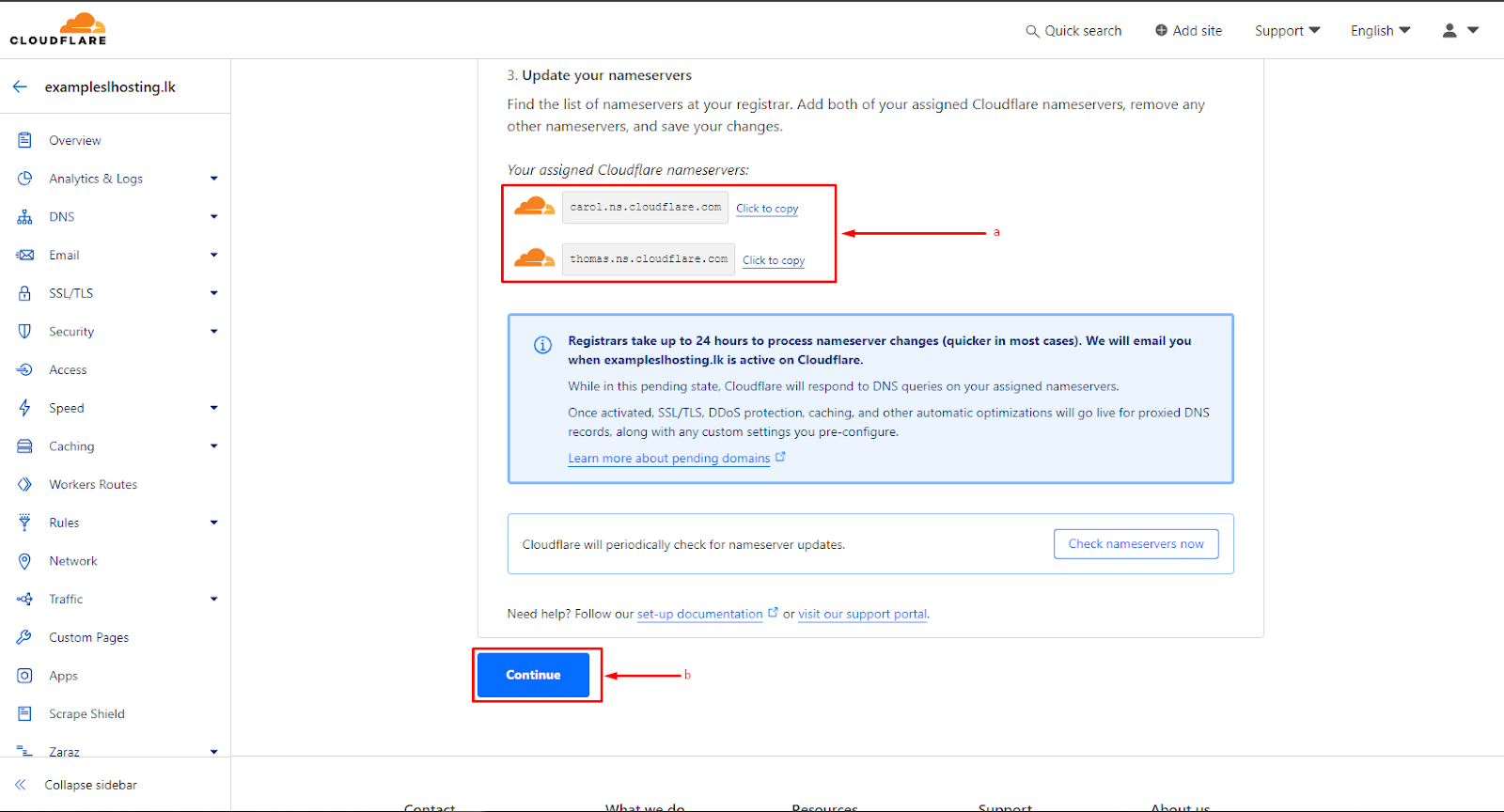Expand the SSL/TLS submenu arrow
This screenshot has width=1504, height=812.
click(214, 293)
